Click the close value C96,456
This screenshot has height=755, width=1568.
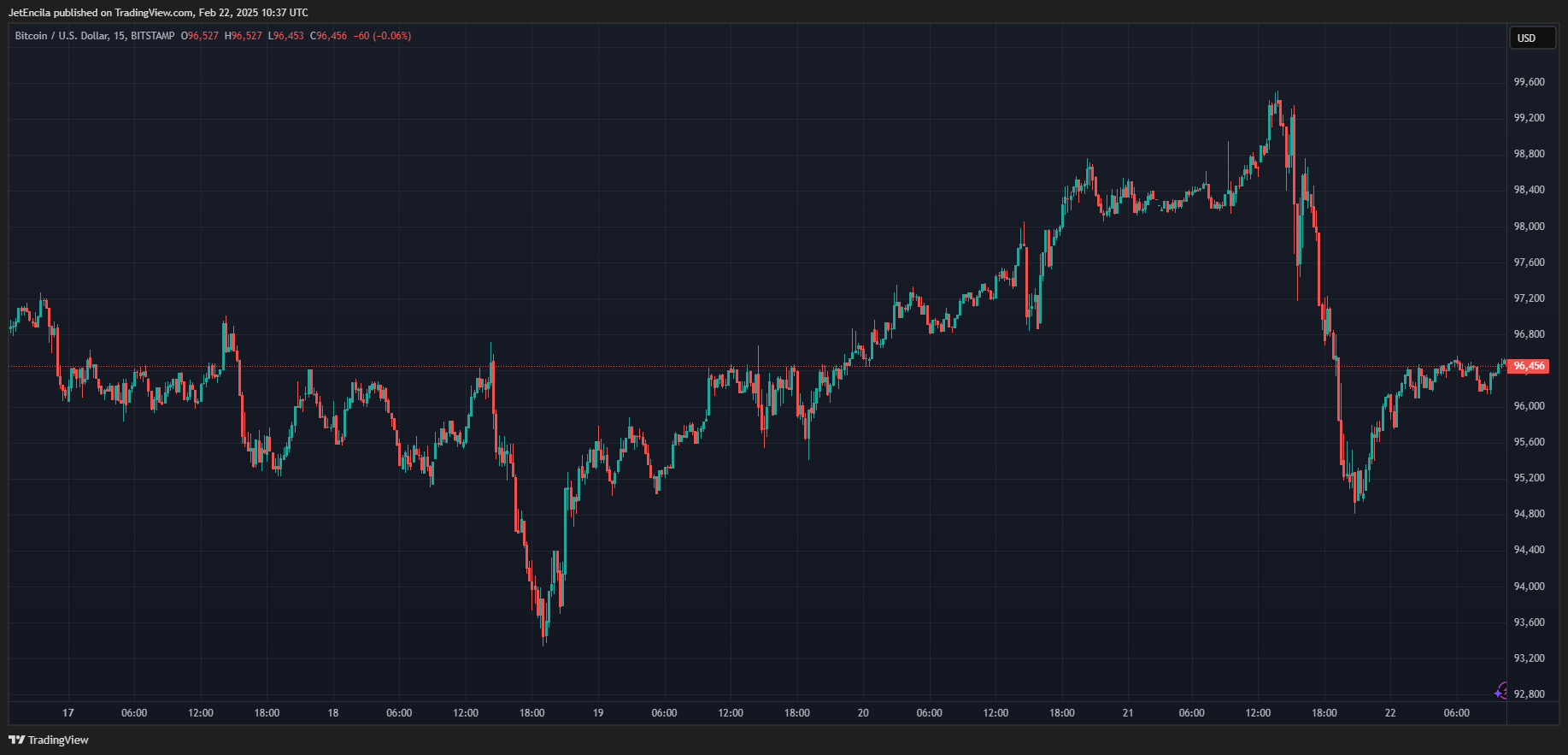[329, 36]
